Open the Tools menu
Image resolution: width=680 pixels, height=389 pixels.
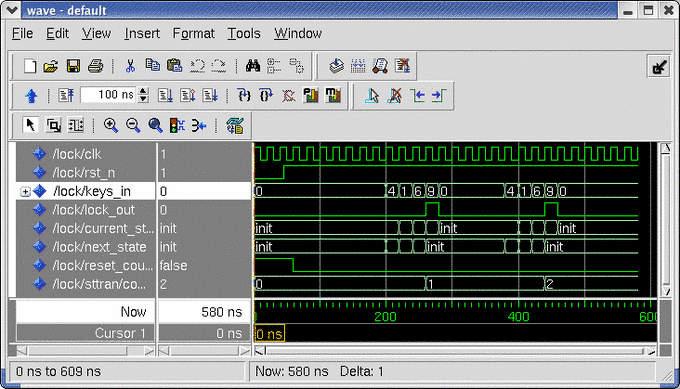244,33
